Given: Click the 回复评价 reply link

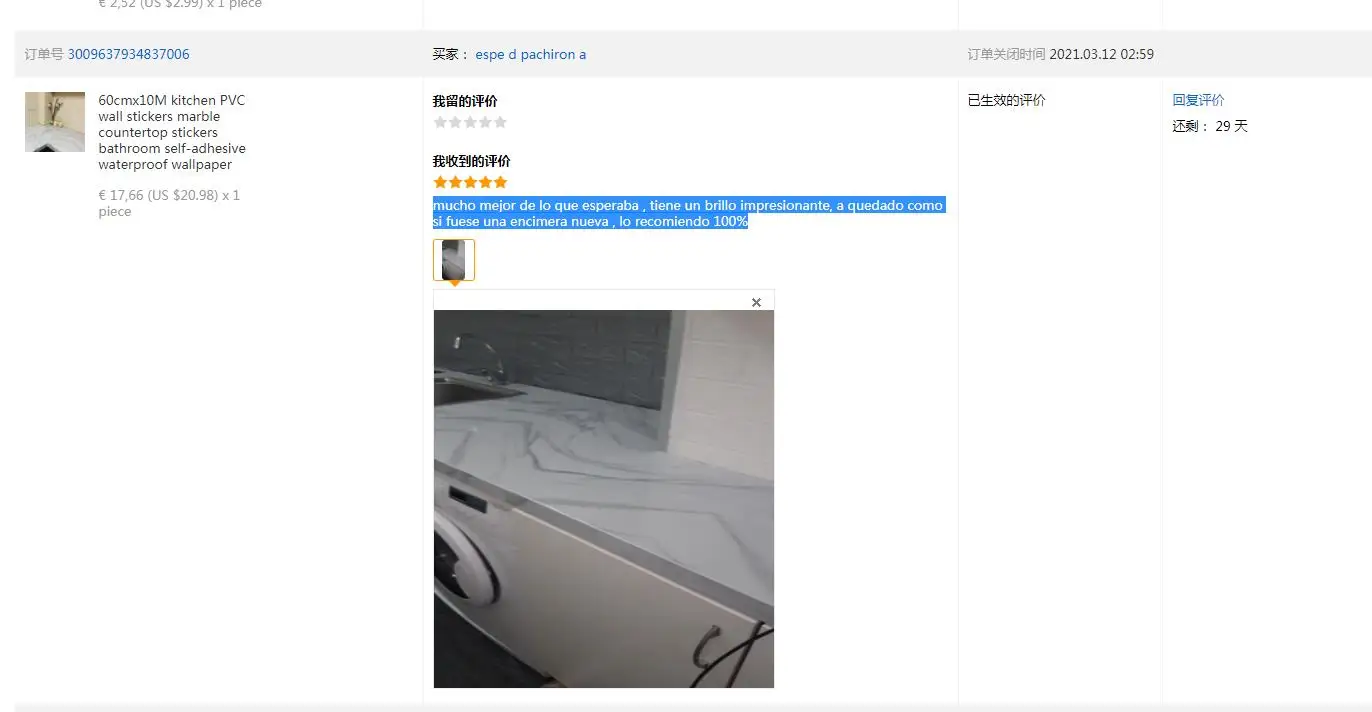Looking at the screenshot, I should tap(1198, 100).
